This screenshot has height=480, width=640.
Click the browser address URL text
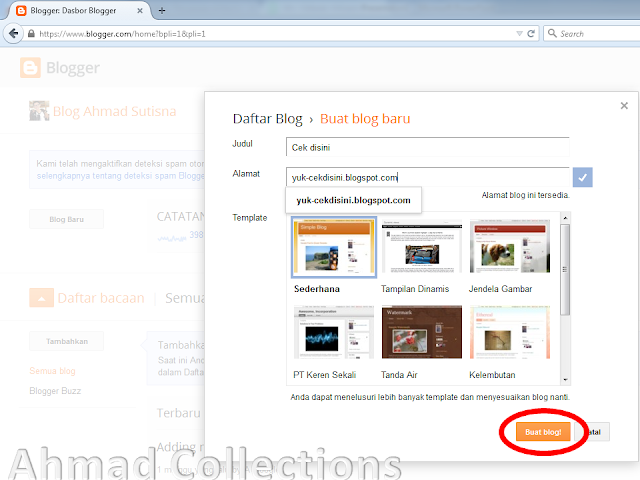tap(122, 34)
